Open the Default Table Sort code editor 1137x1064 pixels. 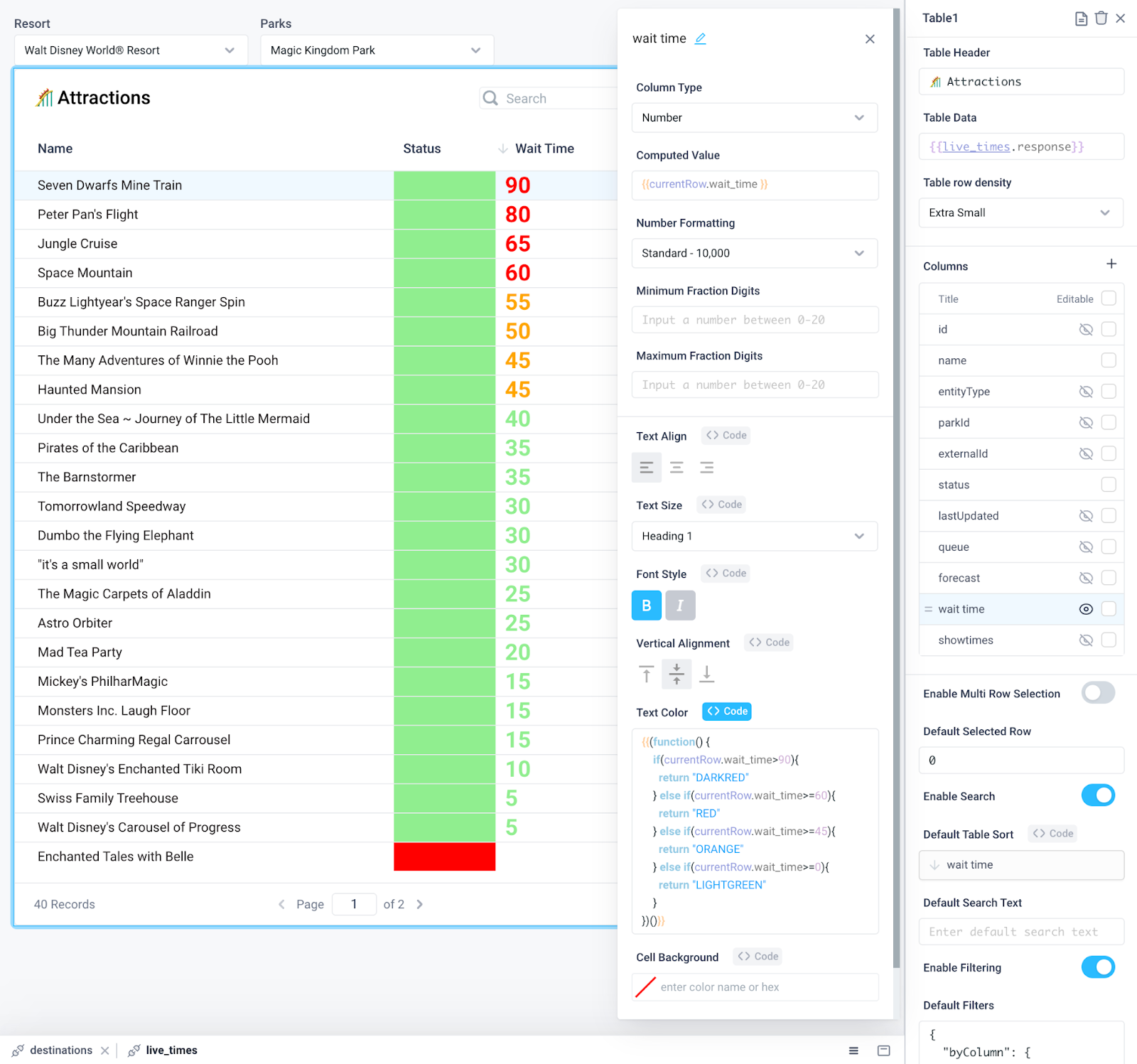1052,833
